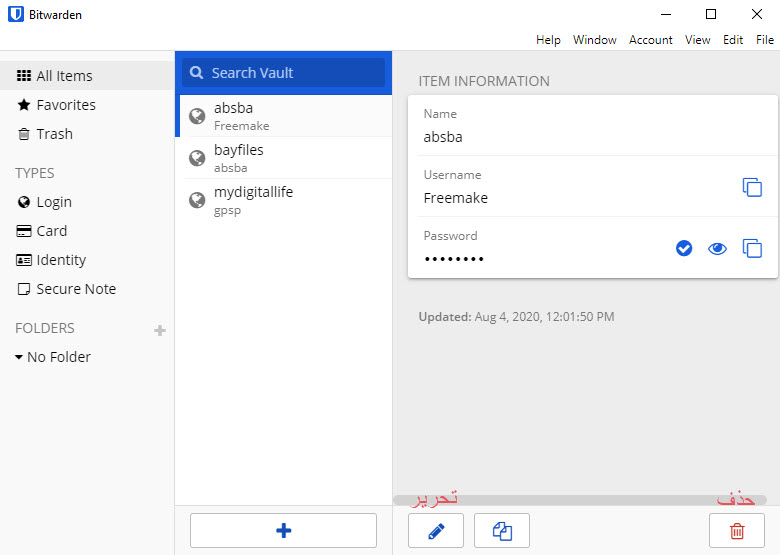Check if password has been exposed

point(684,248)
